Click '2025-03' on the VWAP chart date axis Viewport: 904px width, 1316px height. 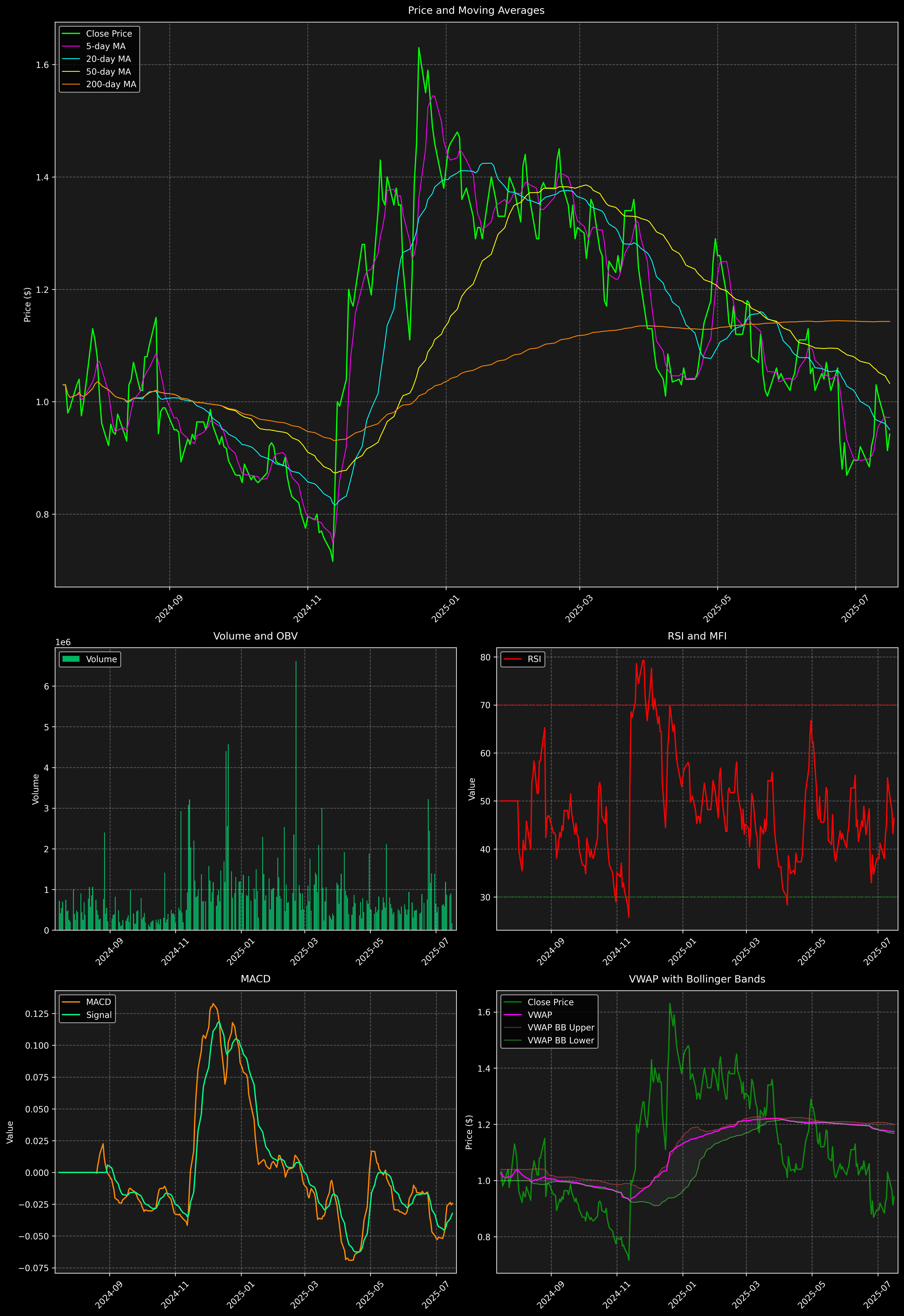point(746,1295)
